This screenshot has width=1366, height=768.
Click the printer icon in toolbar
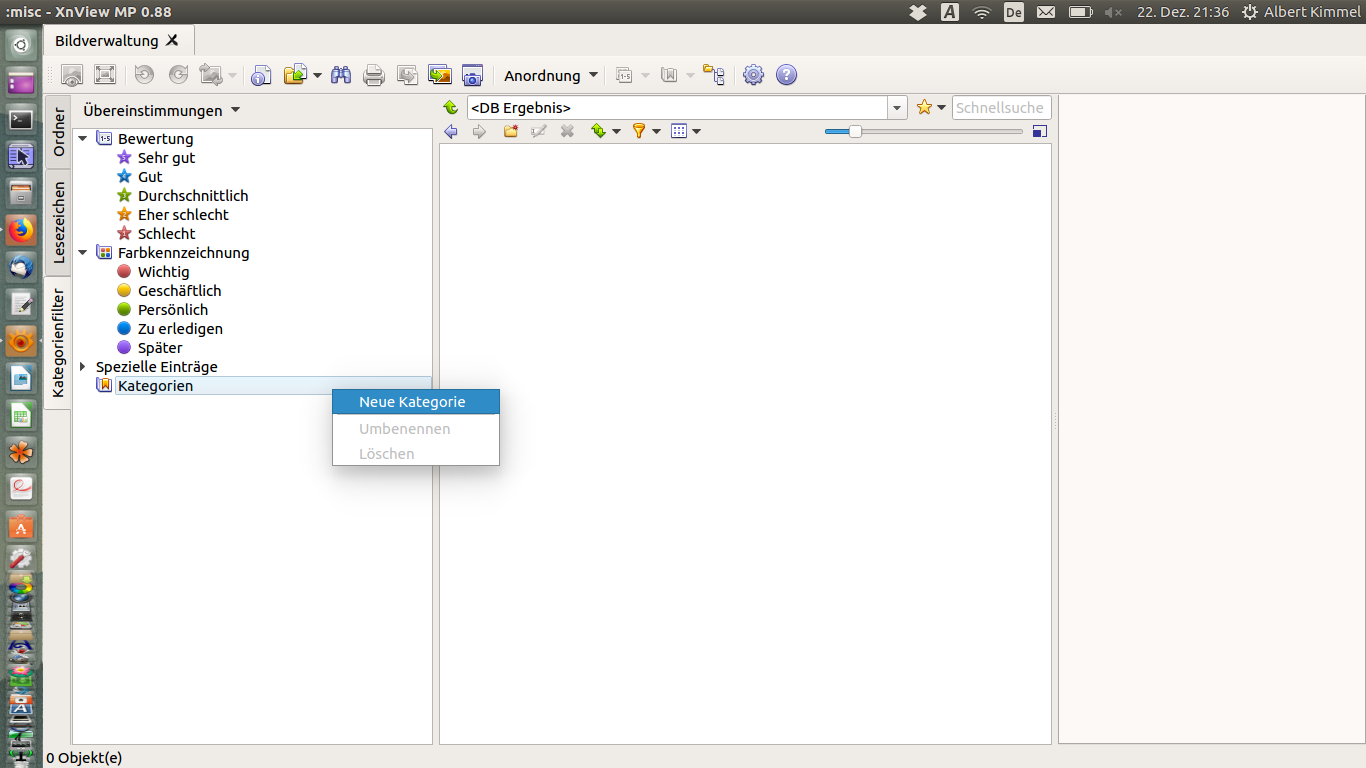374,75
